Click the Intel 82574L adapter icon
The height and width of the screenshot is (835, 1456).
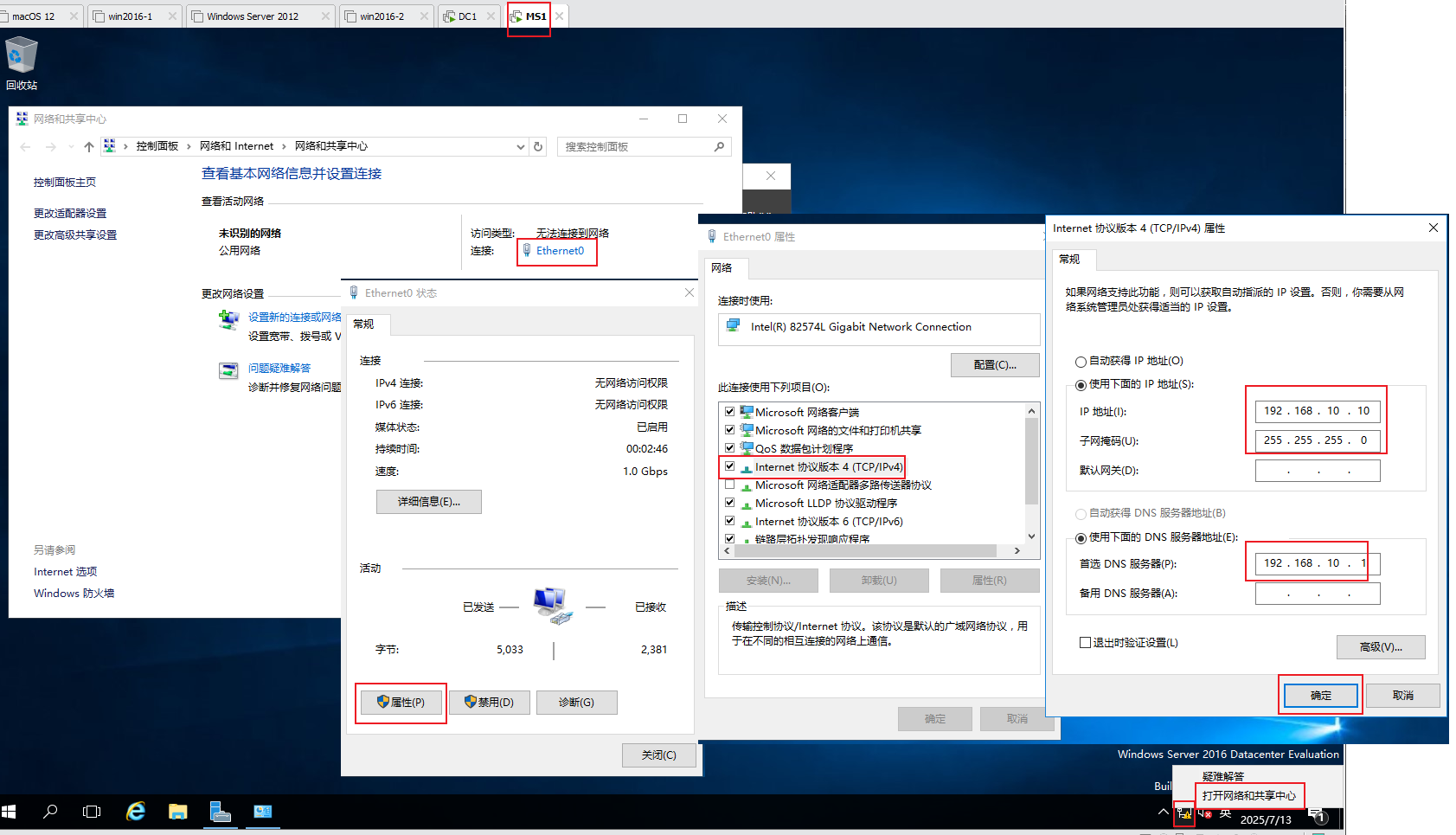coord(734,326)
